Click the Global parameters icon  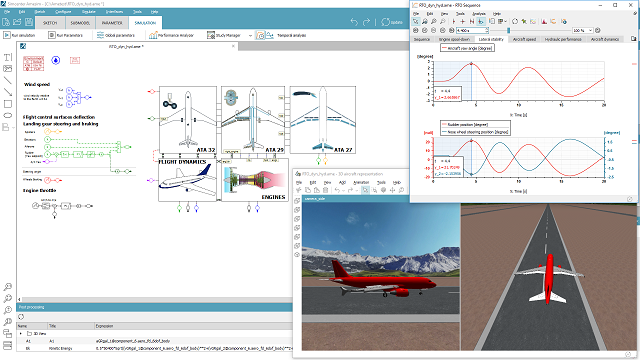[x=100, y=35]
